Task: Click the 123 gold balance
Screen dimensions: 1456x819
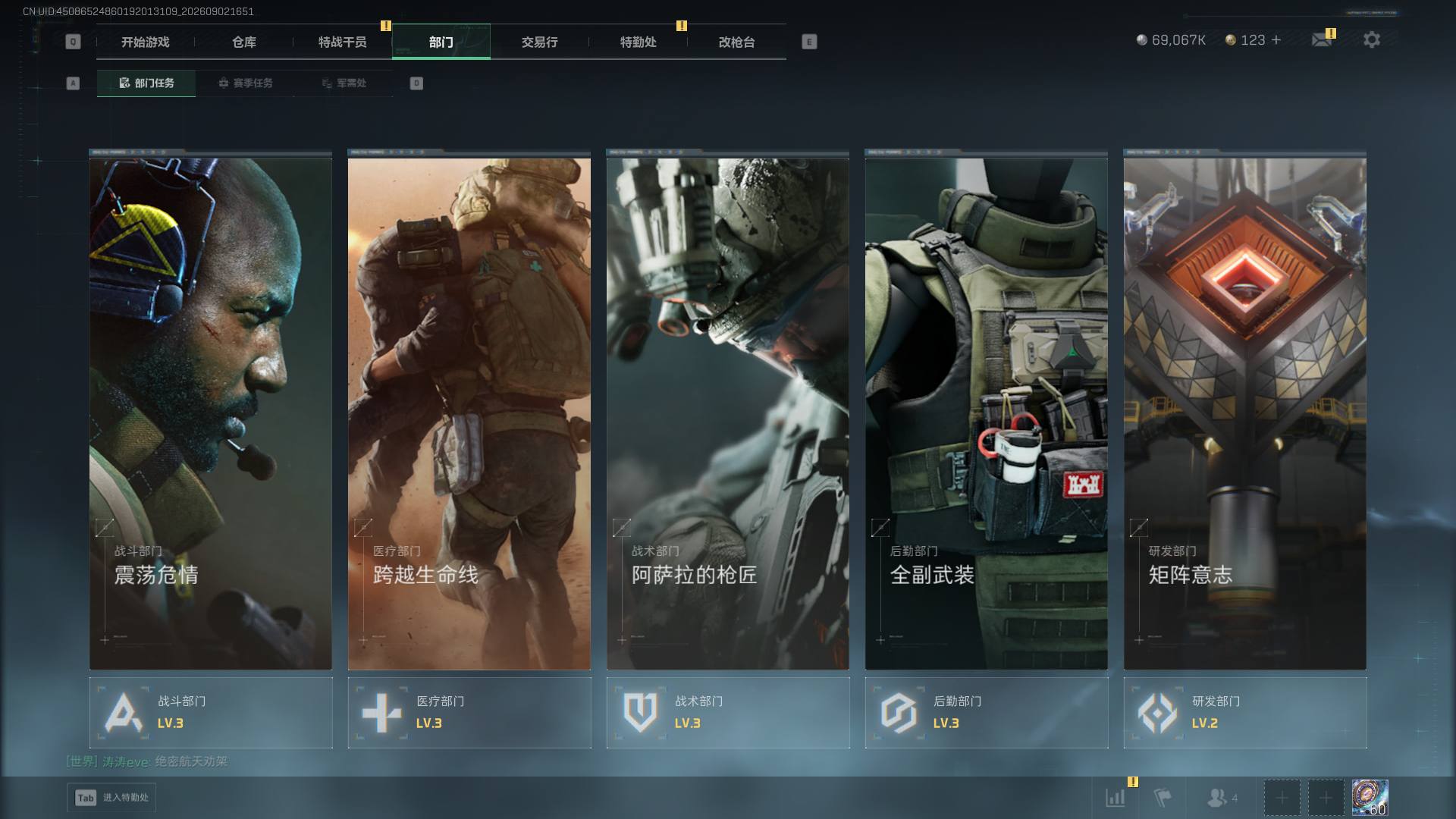Action: click(x=1253, y=40)
